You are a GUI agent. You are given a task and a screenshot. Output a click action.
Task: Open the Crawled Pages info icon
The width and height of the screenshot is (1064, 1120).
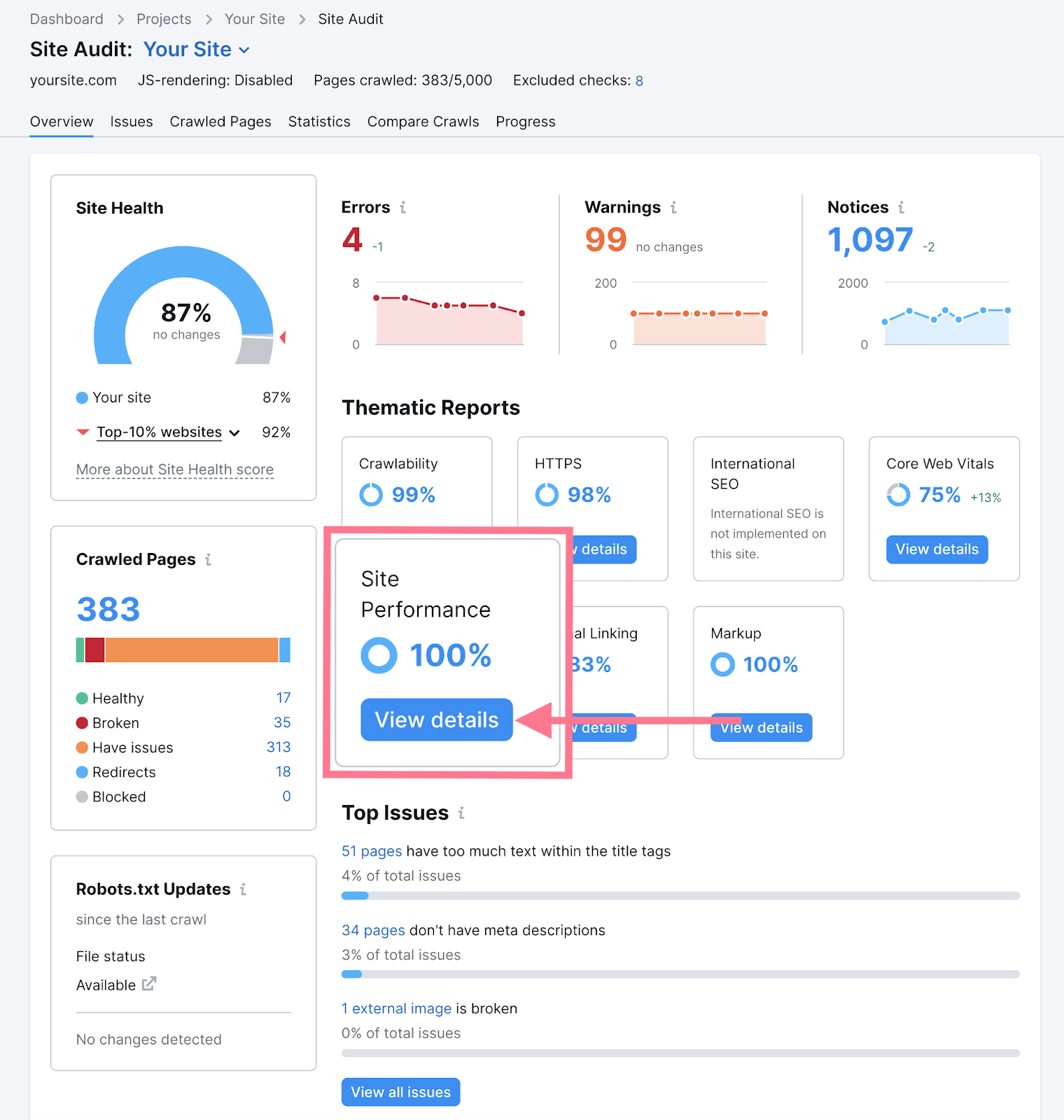tap(208, 559)
